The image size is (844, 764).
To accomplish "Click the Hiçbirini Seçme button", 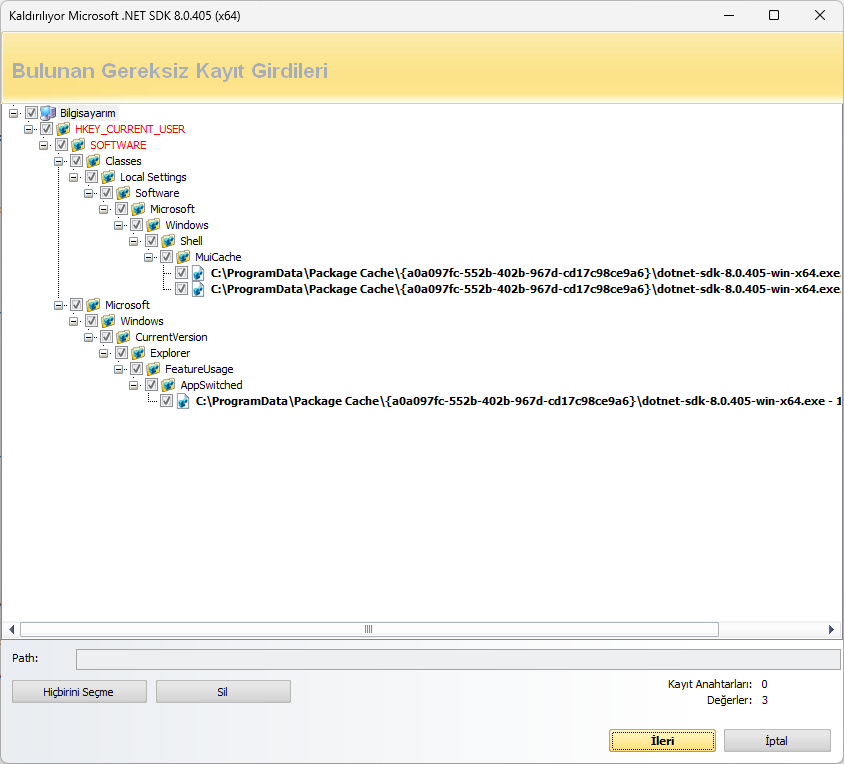I will (79, 692).
